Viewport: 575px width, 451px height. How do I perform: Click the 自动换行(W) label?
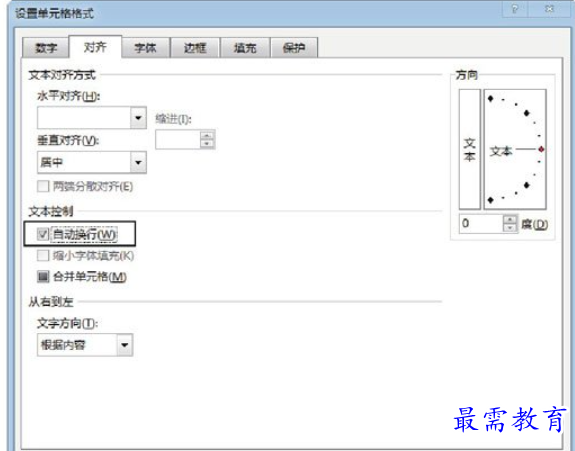pyautogui.click(x=85, y=234)
